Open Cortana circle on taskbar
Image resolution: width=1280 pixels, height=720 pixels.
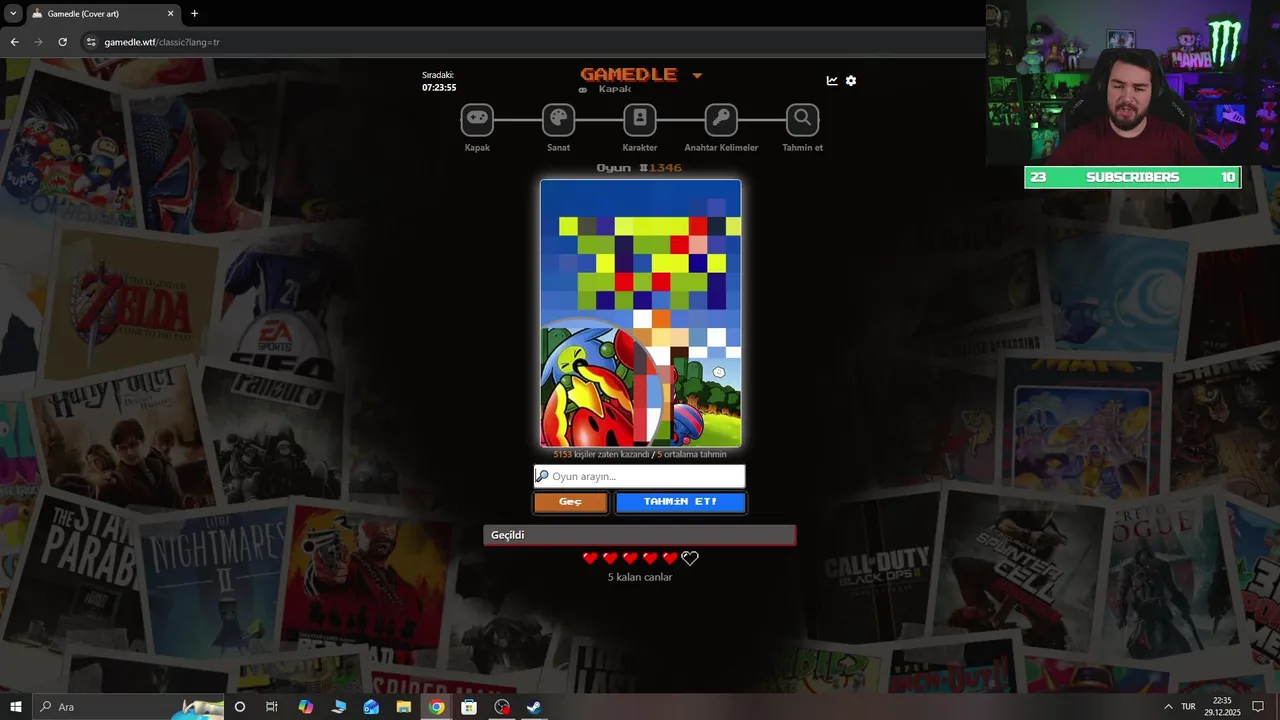pos(240,707)
